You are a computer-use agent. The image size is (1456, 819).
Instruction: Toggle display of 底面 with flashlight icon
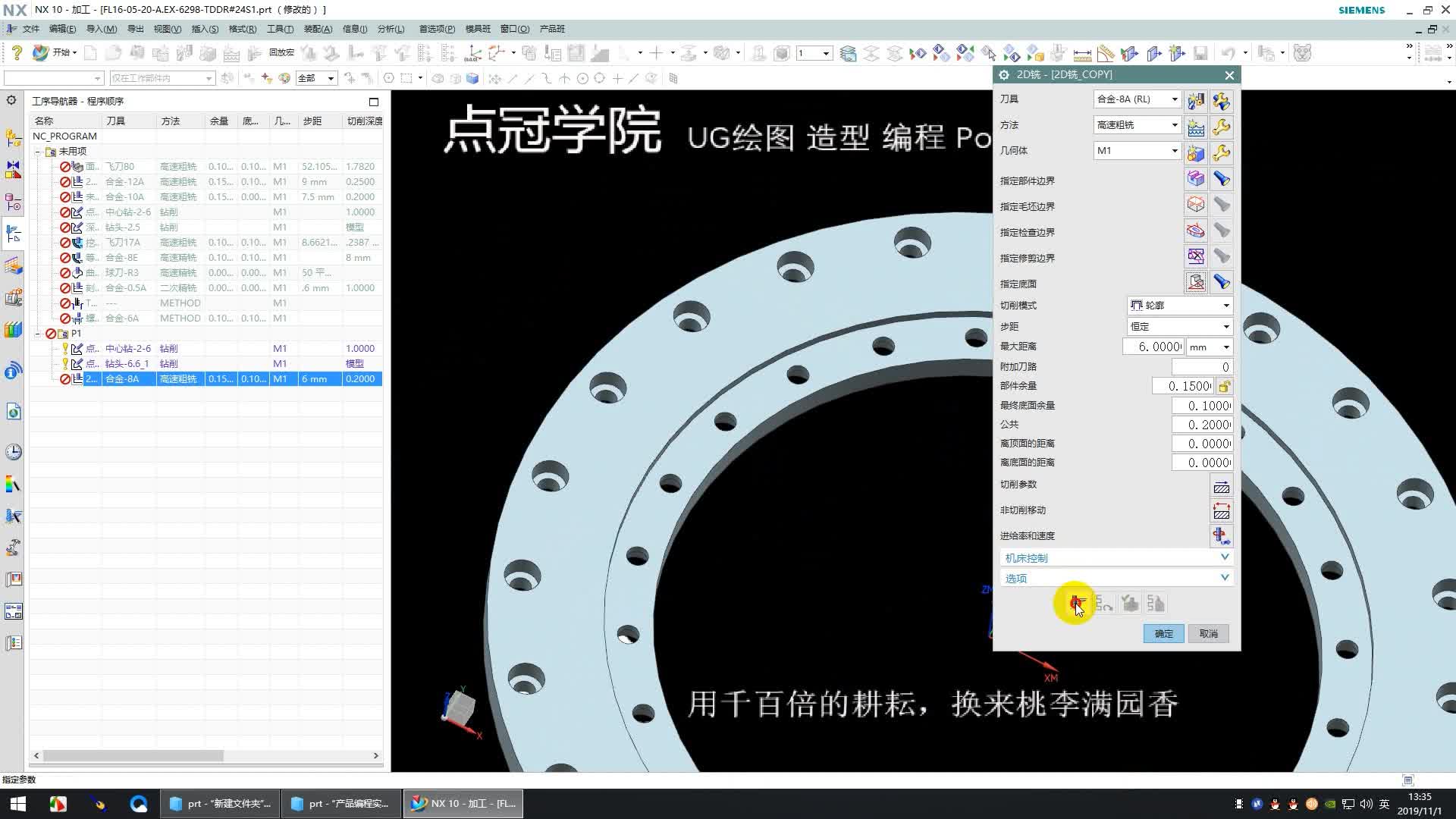point(1221,281)
